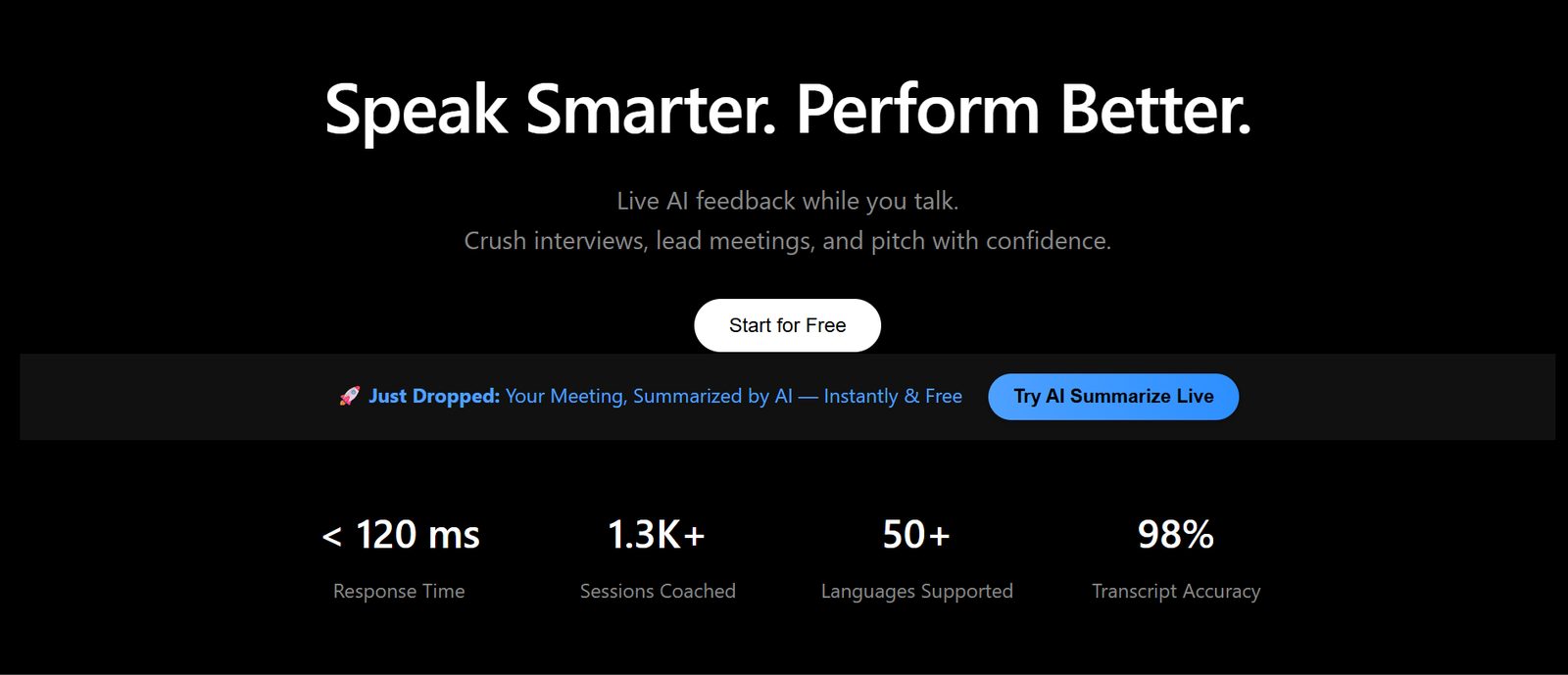The height and width of the screenshot is (675, 1568).
Task: Click 'Your Meeting, Summarized by AI' text
Action: pyautogui.click(x=649, y=396)
